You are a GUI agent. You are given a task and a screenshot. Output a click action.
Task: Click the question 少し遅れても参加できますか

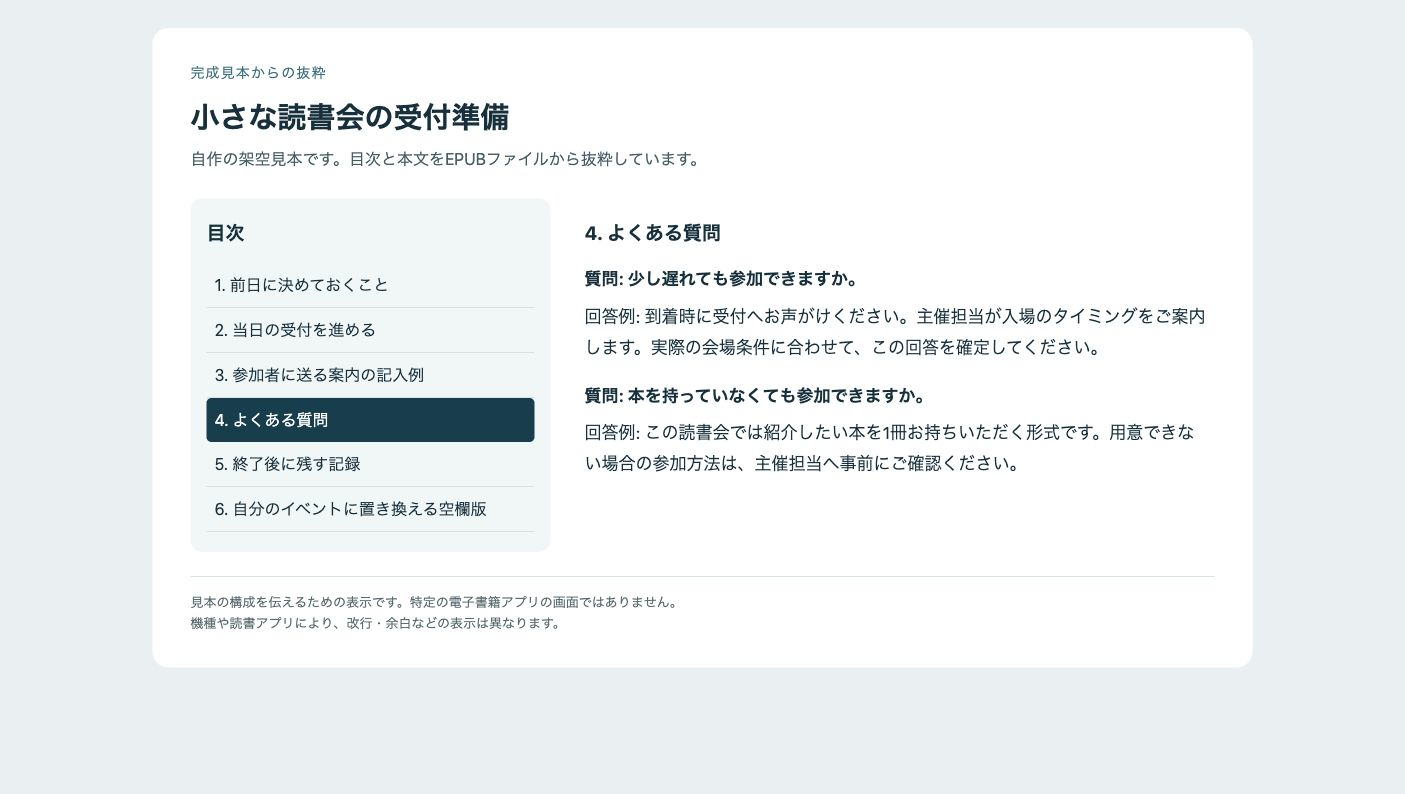[x=722, y=279]
